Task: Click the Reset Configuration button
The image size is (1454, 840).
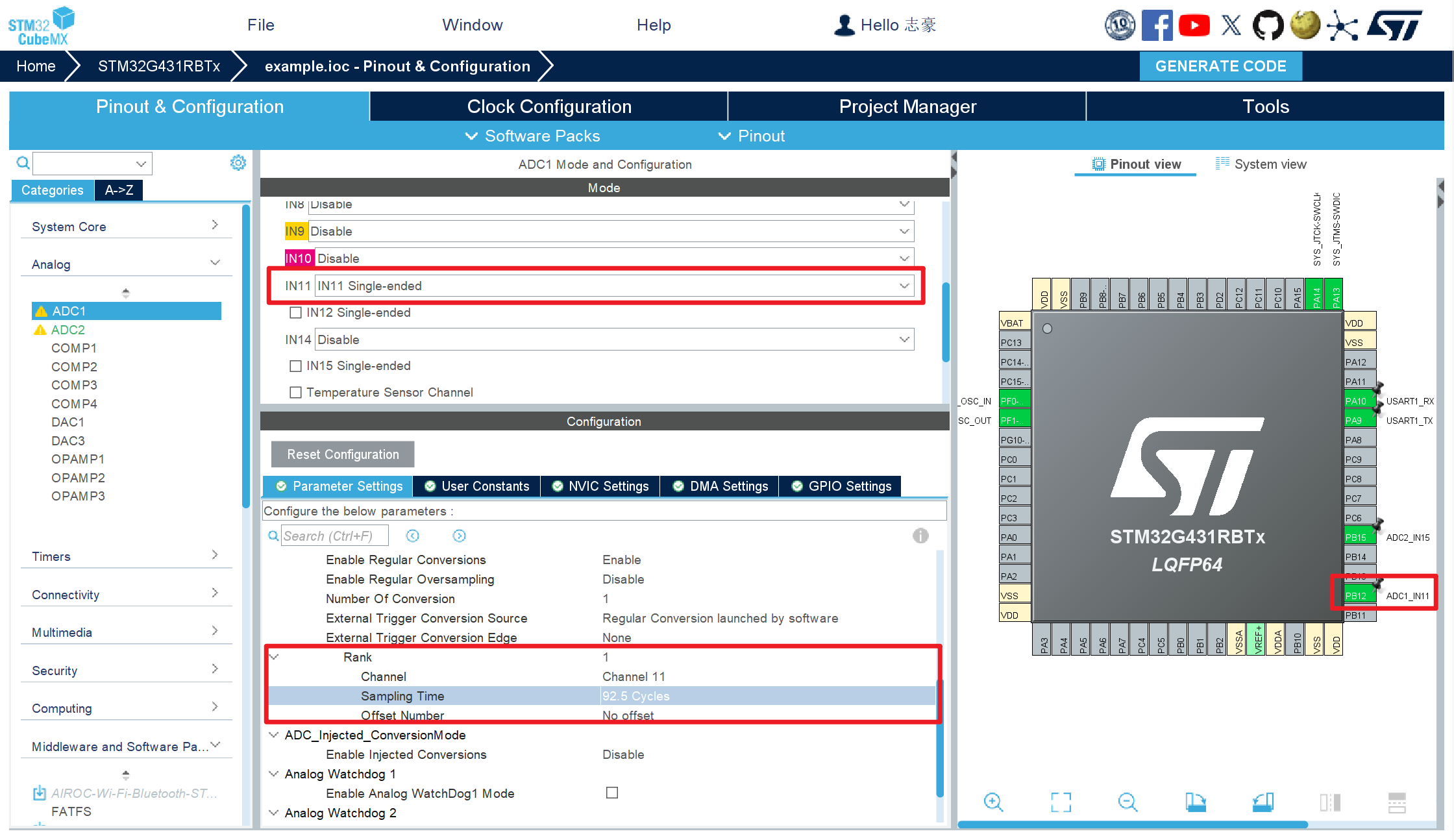Action: tap(343, 454)
